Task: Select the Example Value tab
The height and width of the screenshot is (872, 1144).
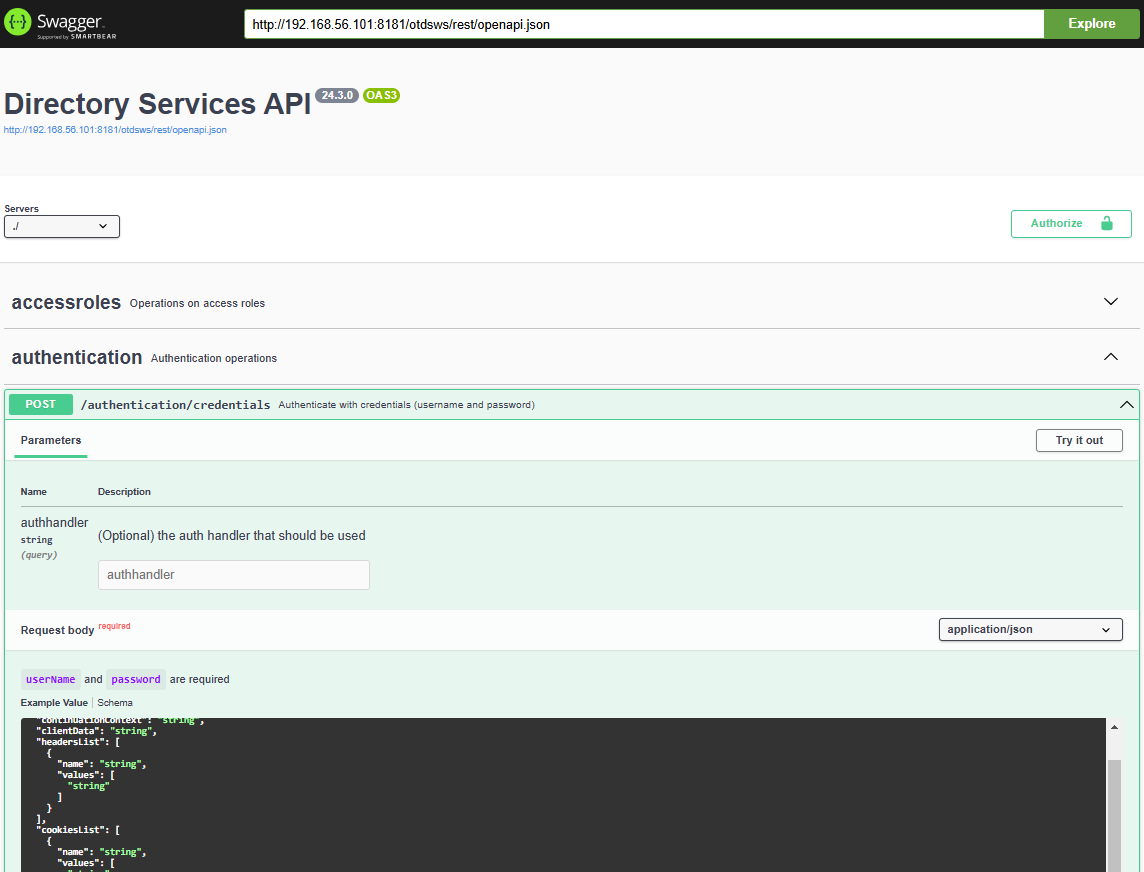Action: pyautogui.click(x=54, y=703)
